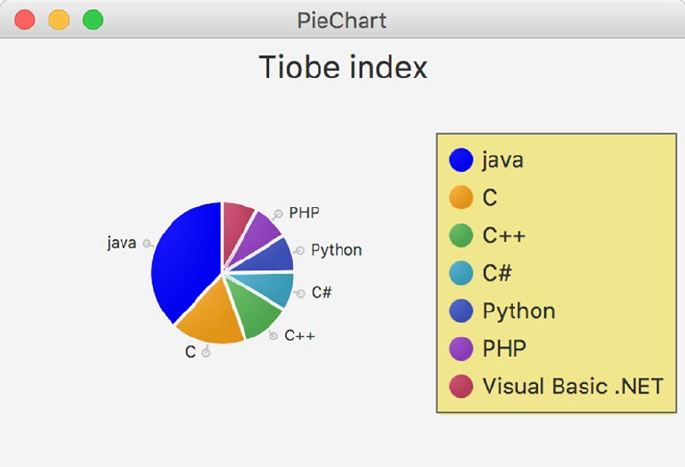The height and width of the screenshot is (467, 685).
Task: Select the orange C pie slice
Action: [213, 318]
